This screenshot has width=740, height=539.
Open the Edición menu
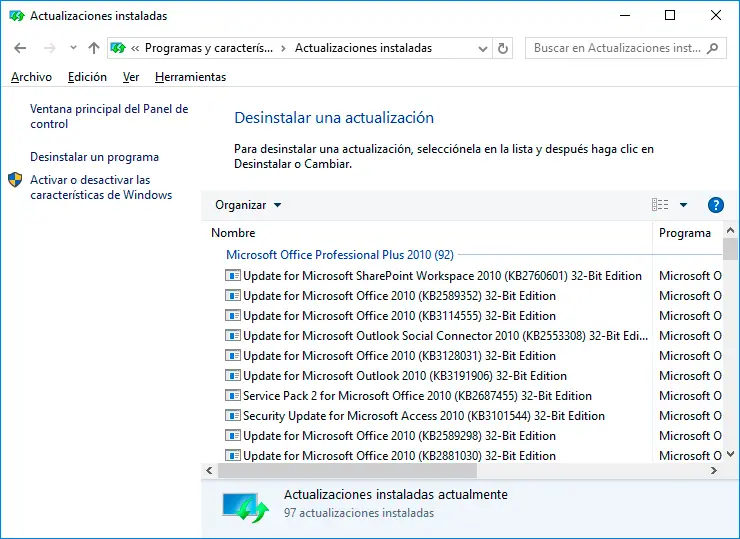pos(87,77)
